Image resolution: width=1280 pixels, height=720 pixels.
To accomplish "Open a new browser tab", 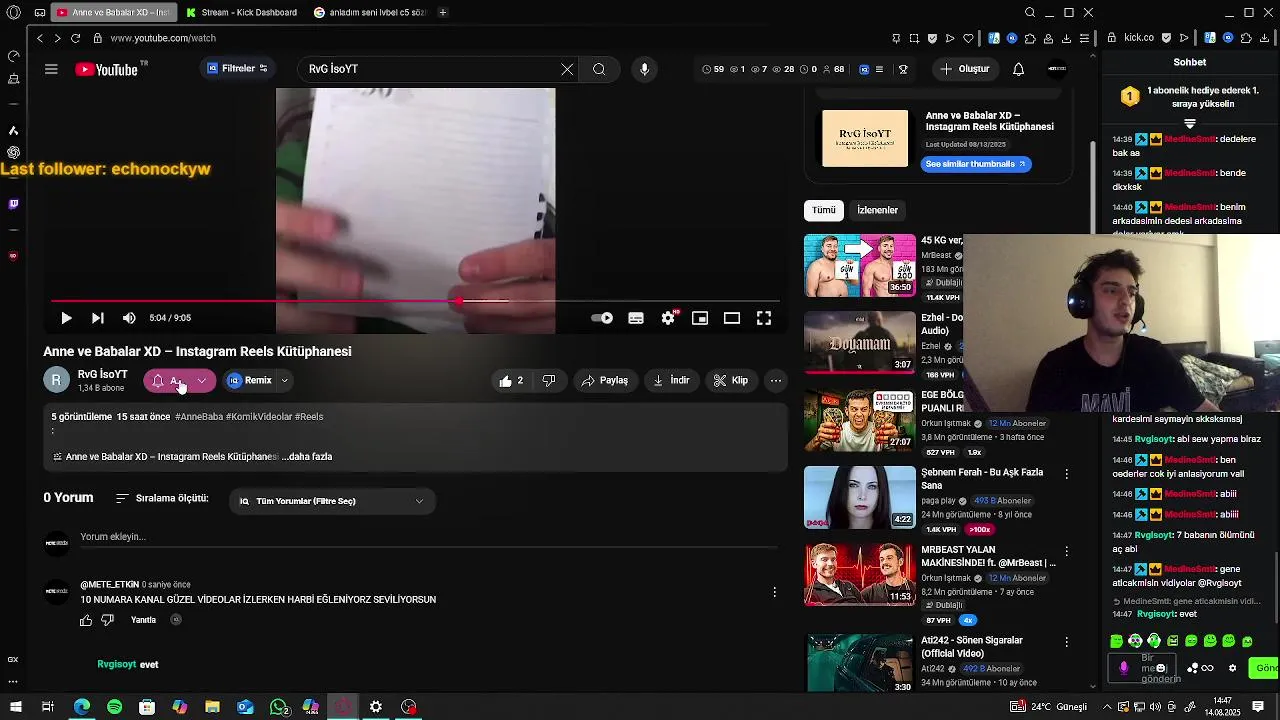I will tap(442, 13).
